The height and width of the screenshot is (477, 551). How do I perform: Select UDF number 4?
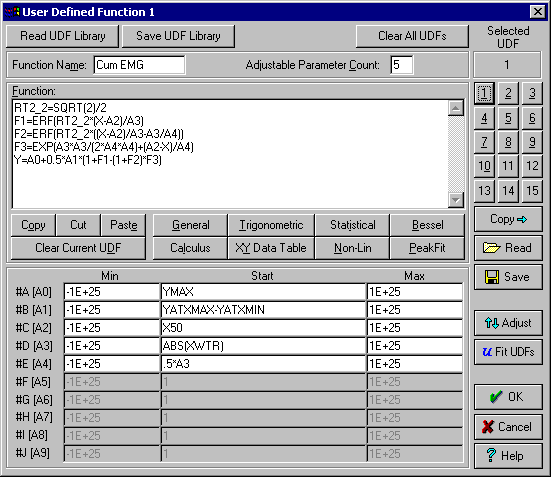point(484,118)
